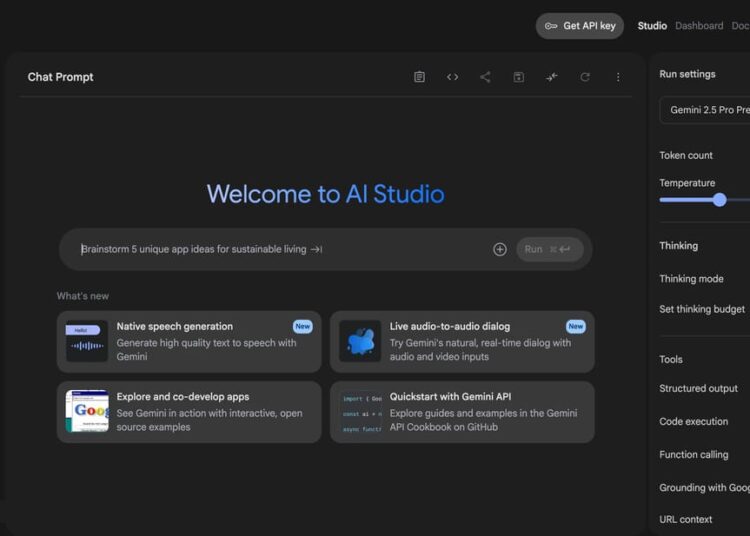Click the Chat Prompt title
750x536 pixels.
click(61, 77)
